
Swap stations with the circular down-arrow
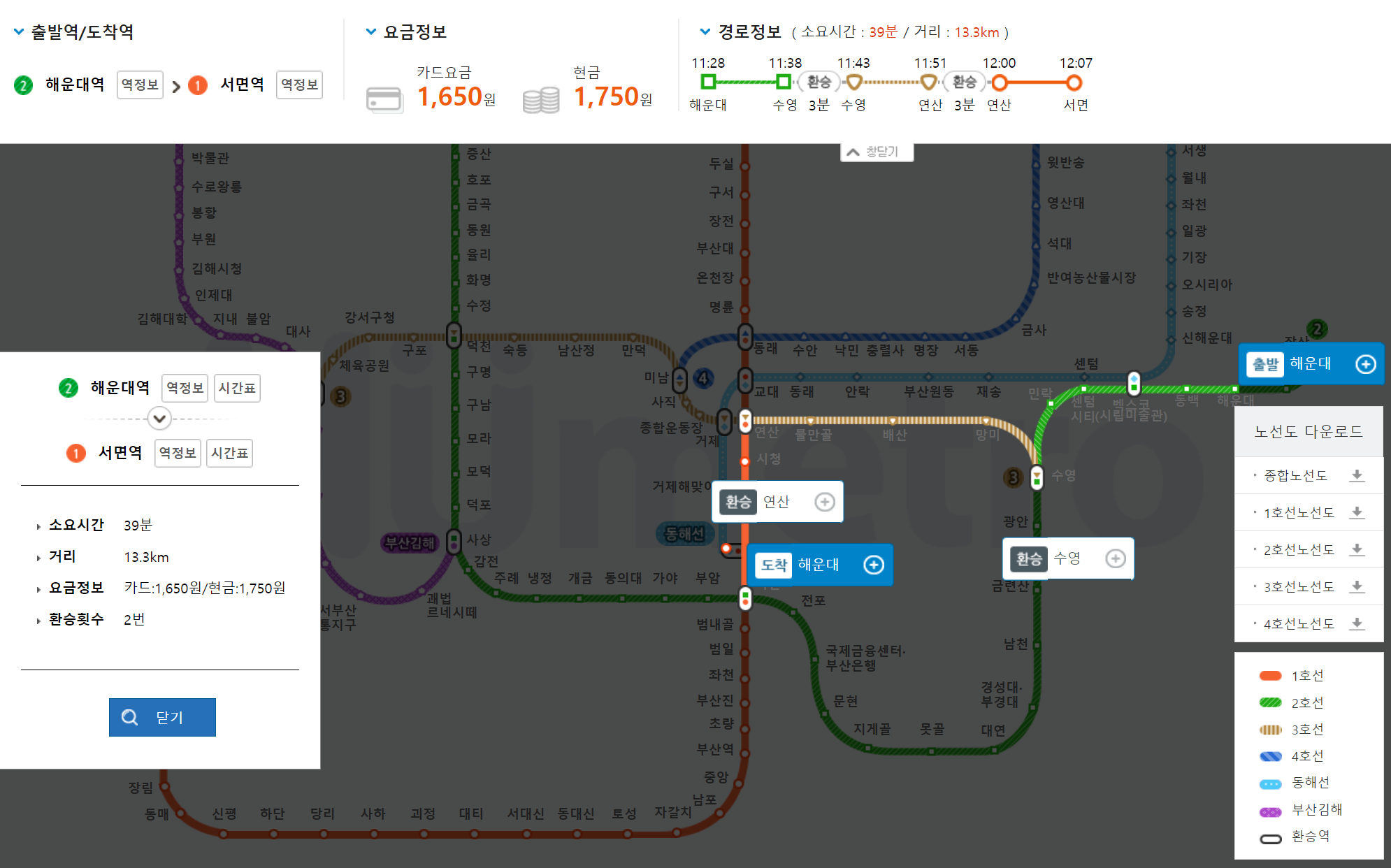159,419
